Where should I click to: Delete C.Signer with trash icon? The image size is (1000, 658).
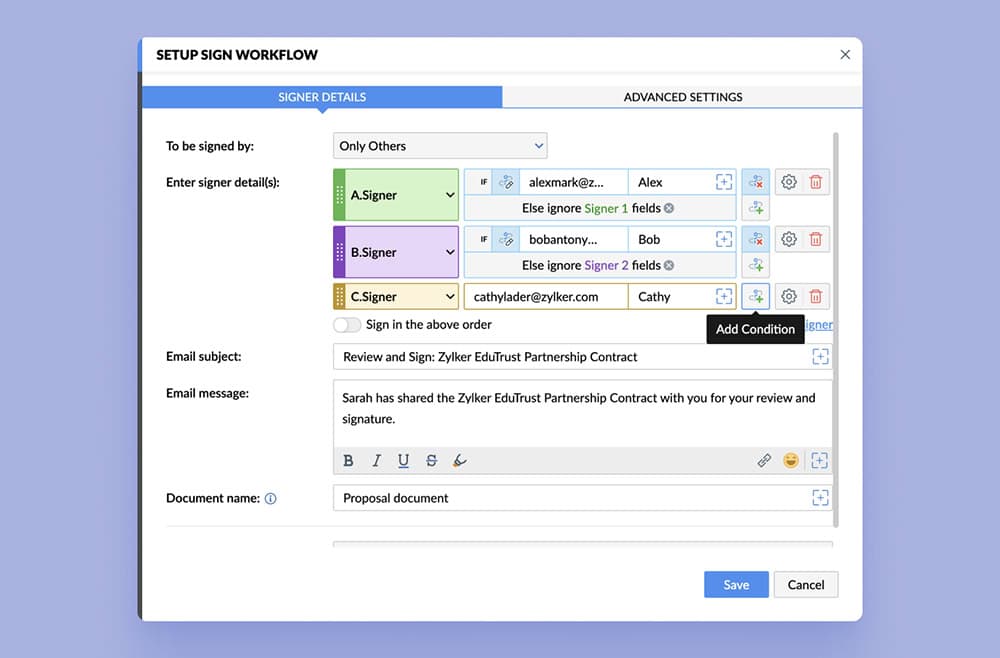(816, 296)
